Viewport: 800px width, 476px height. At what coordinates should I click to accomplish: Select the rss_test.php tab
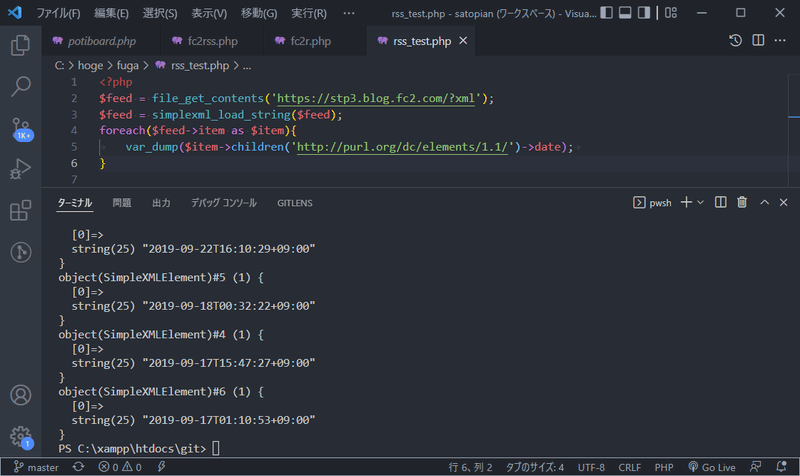tap(421, 41)
